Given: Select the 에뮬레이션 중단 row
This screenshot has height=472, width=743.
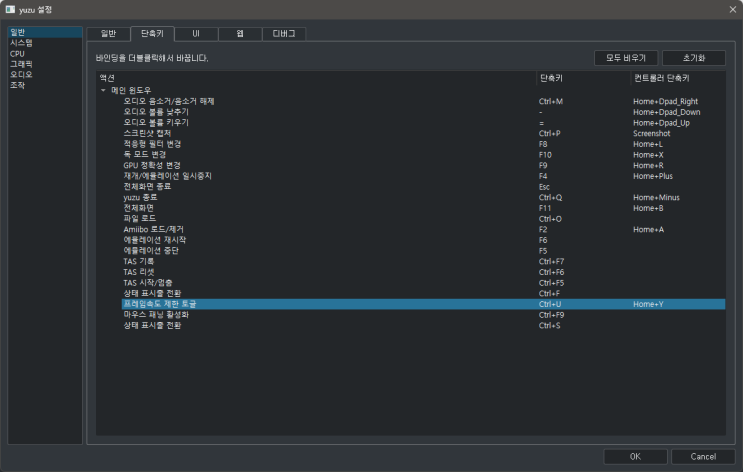Looking at the screenshot, I should click(423, 251).
